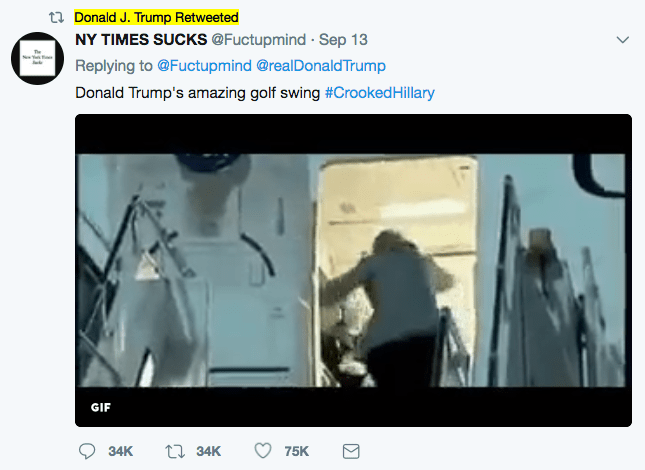Open the @realDonaldTrump mention link
Viewport: 645px width, 470px height.
tap(321, 66)
